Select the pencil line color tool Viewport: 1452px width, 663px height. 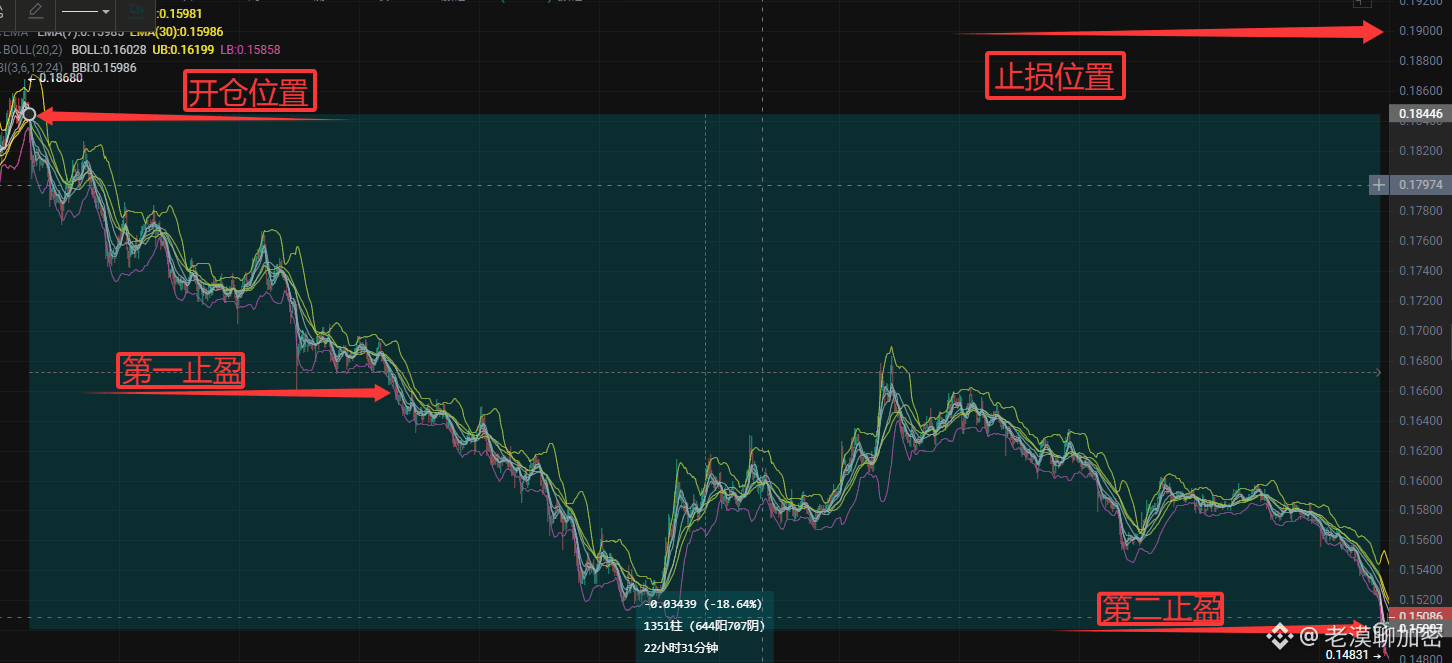tap(36, 12)
